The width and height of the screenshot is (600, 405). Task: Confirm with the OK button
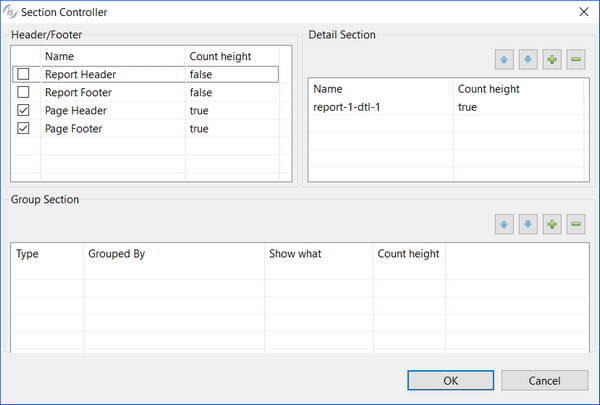pyautogui.click(x=450, y=381)
